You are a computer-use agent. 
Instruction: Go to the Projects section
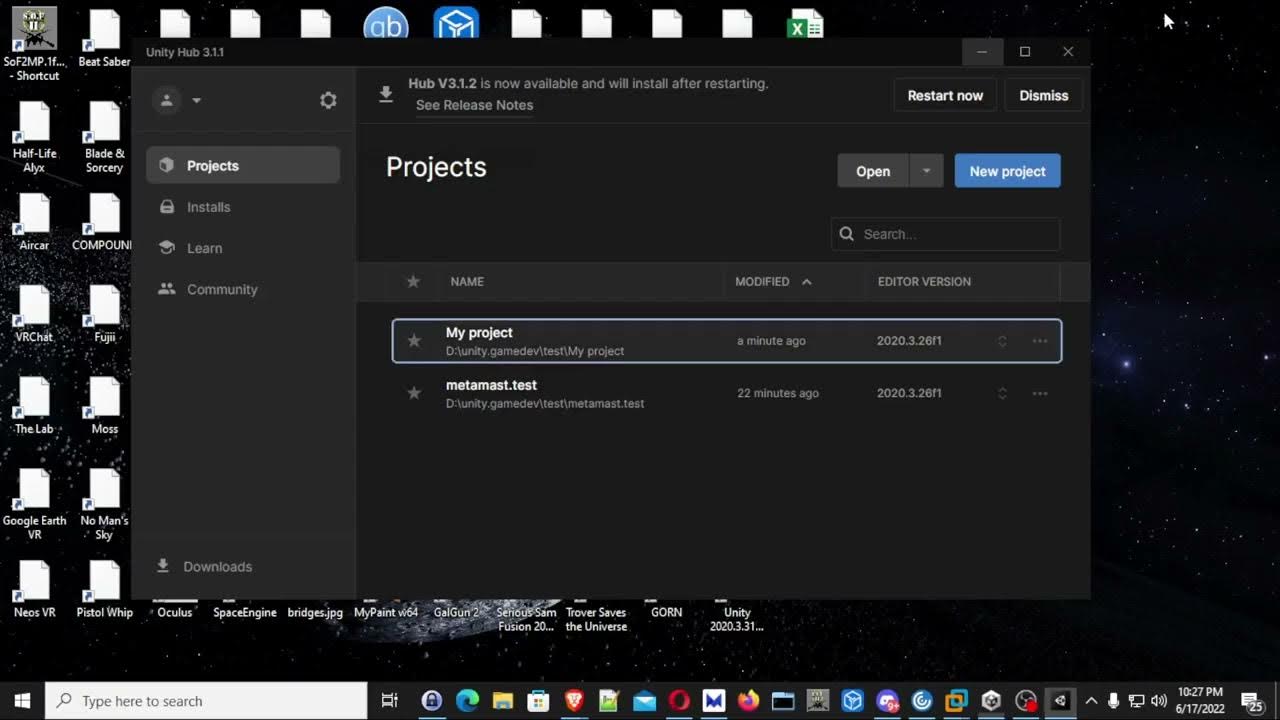(x=243, y=165)
